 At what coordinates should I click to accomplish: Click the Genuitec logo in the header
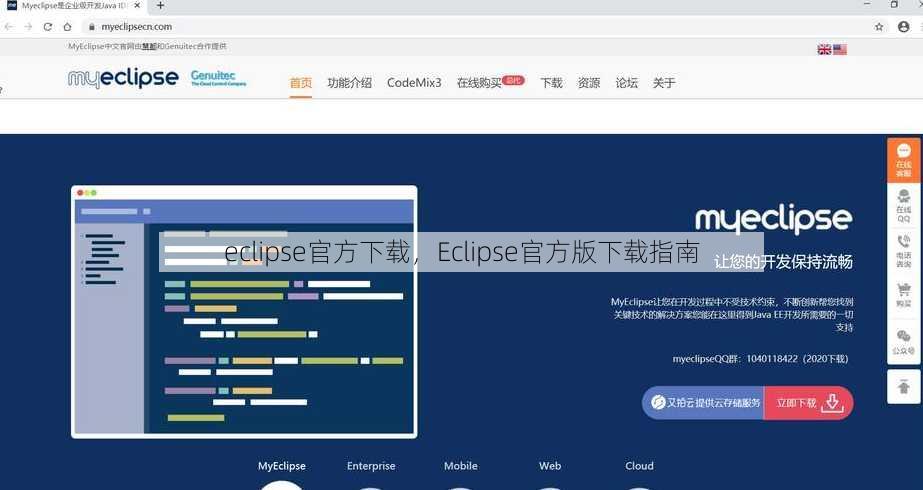coord(218,78)
